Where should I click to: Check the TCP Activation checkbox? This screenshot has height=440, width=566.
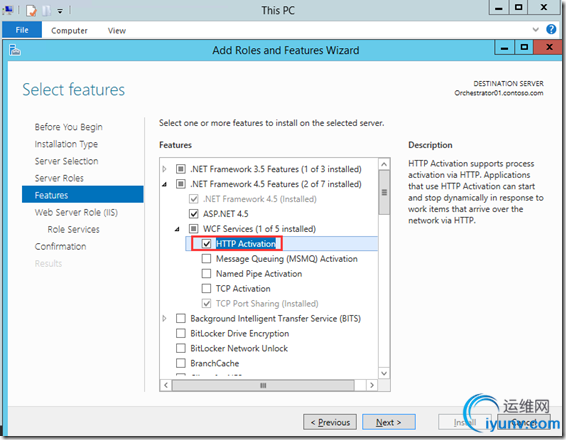coord(206,288)
